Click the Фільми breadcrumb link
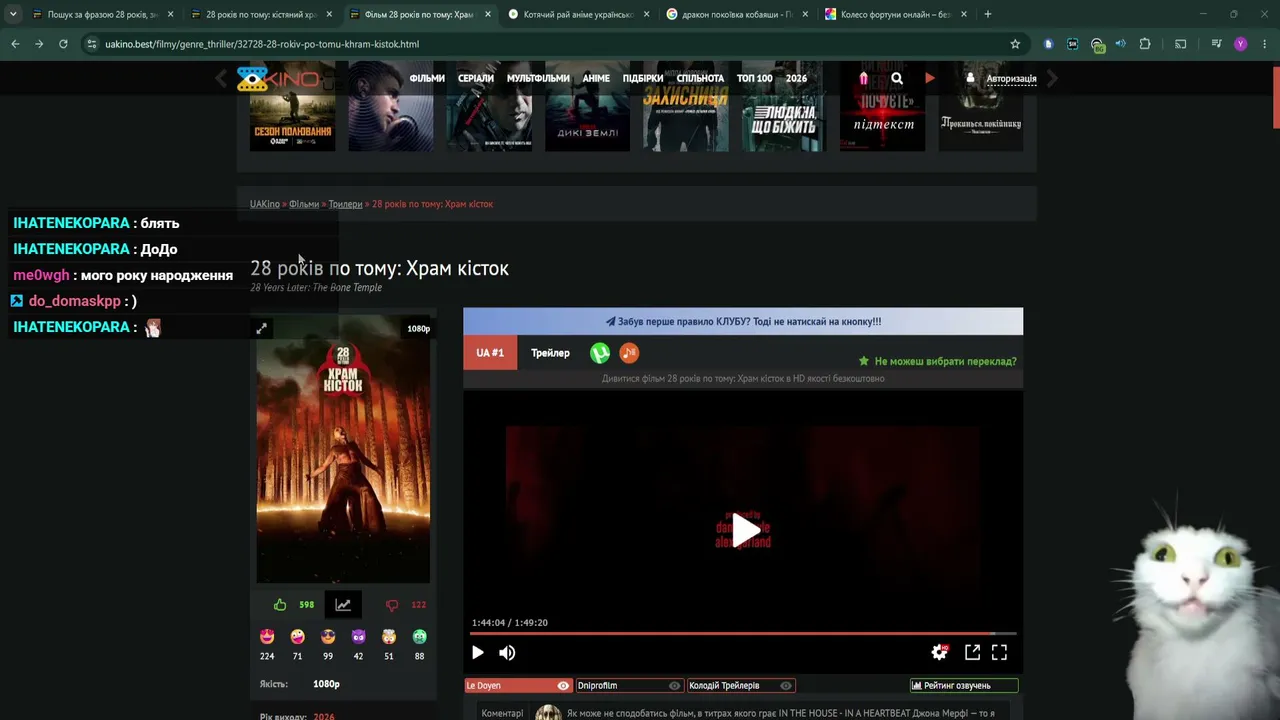Viewport: 1280px width, 720px height. [x=304, y=204]
